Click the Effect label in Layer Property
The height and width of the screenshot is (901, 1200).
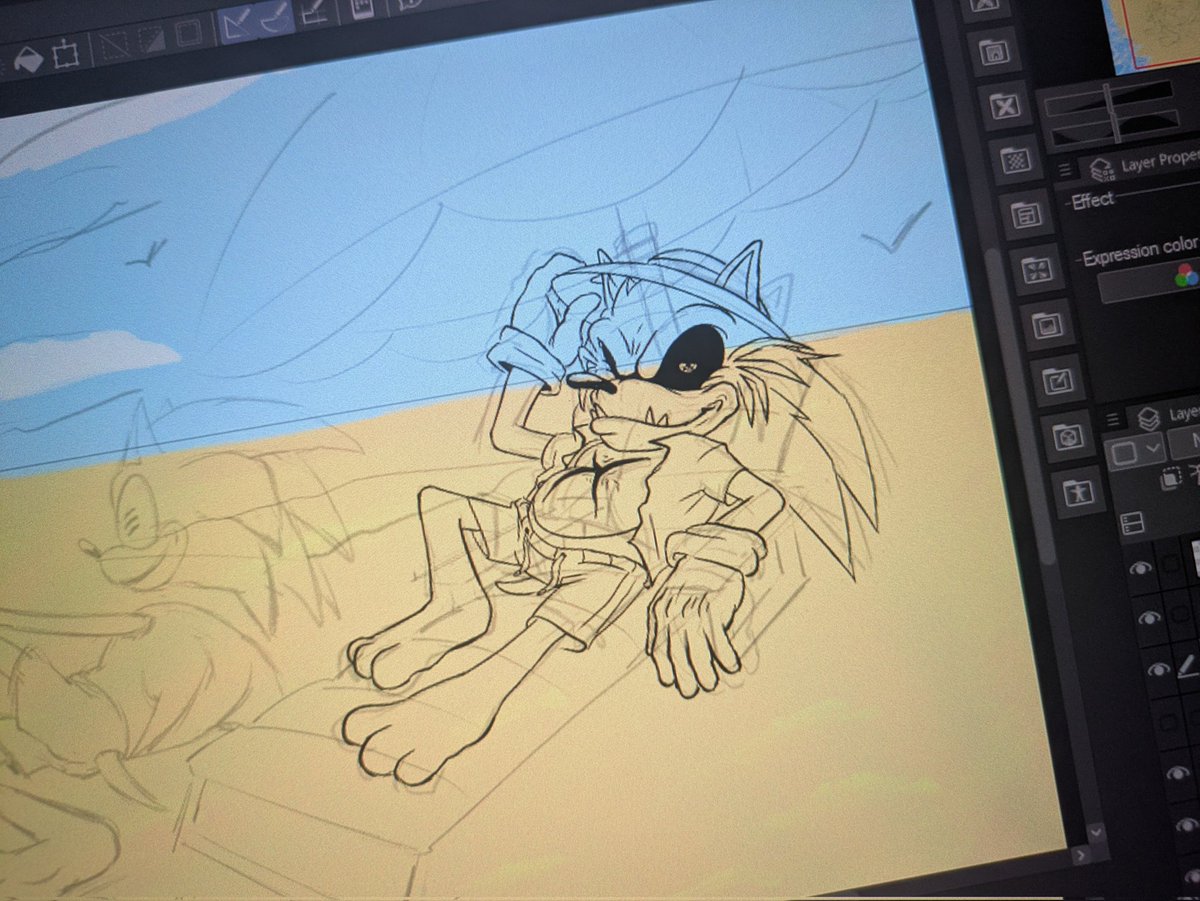pyautogui.click(x=1092, y=201)
